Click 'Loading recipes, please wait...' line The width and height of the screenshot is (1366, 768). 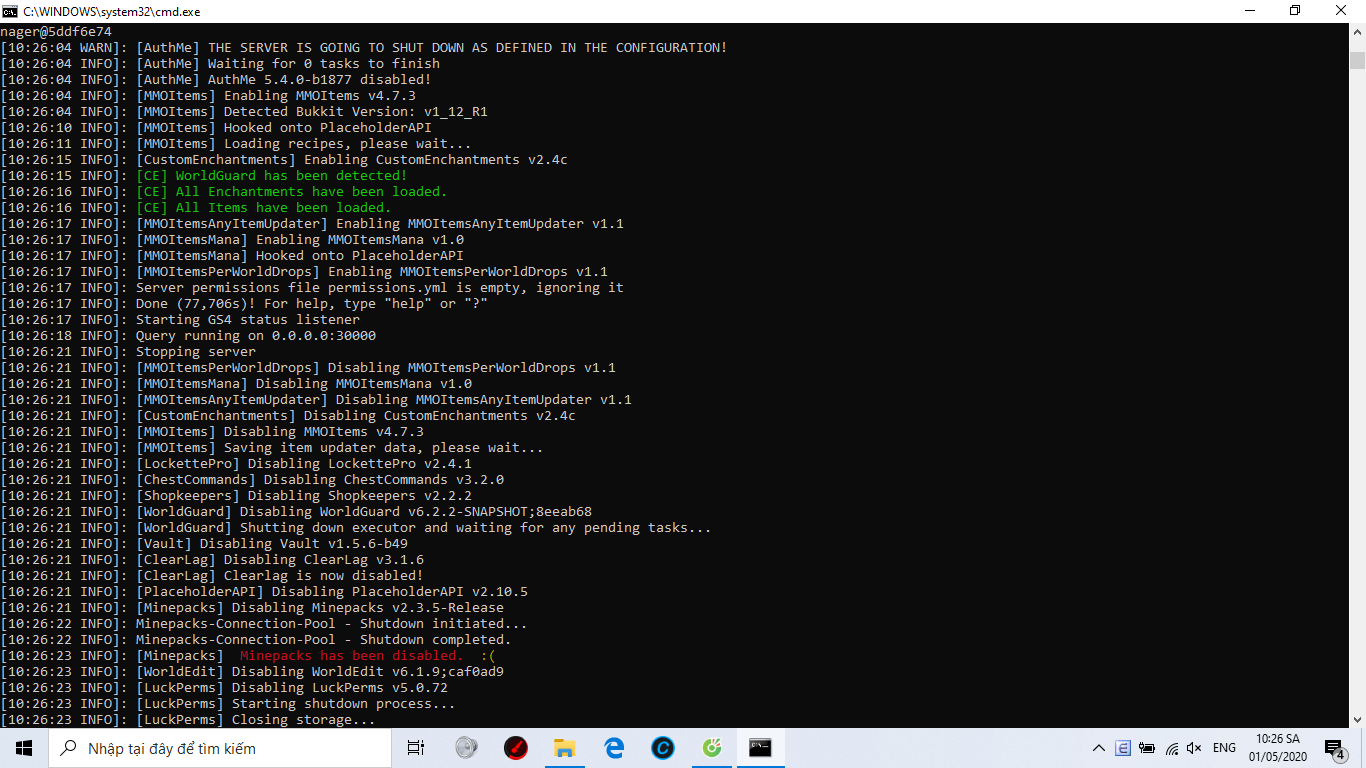(x=236, y=144)
